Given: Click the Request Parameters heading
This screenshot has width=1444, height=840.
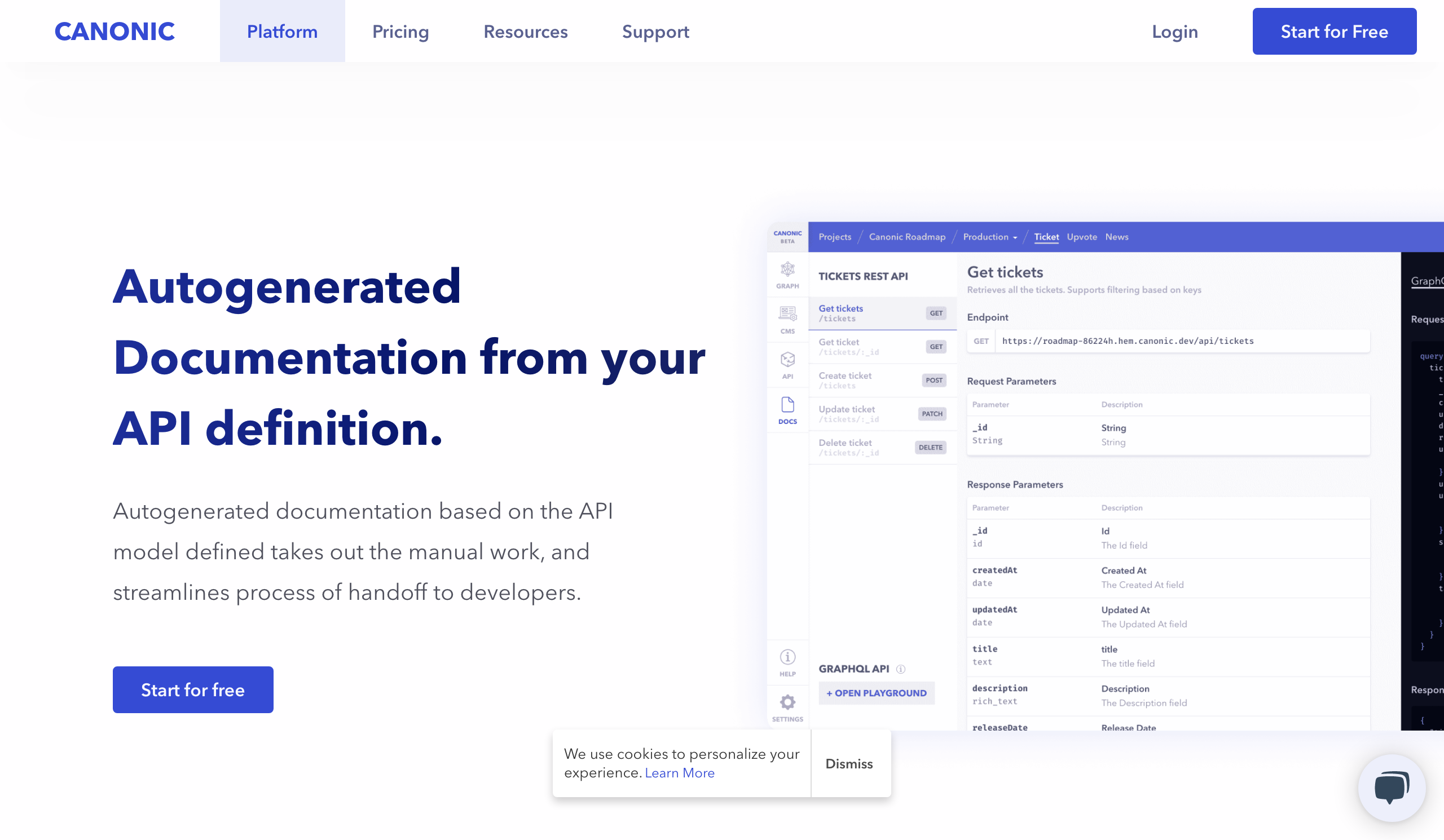Looking at the screenshot, I should point(1011,381).
